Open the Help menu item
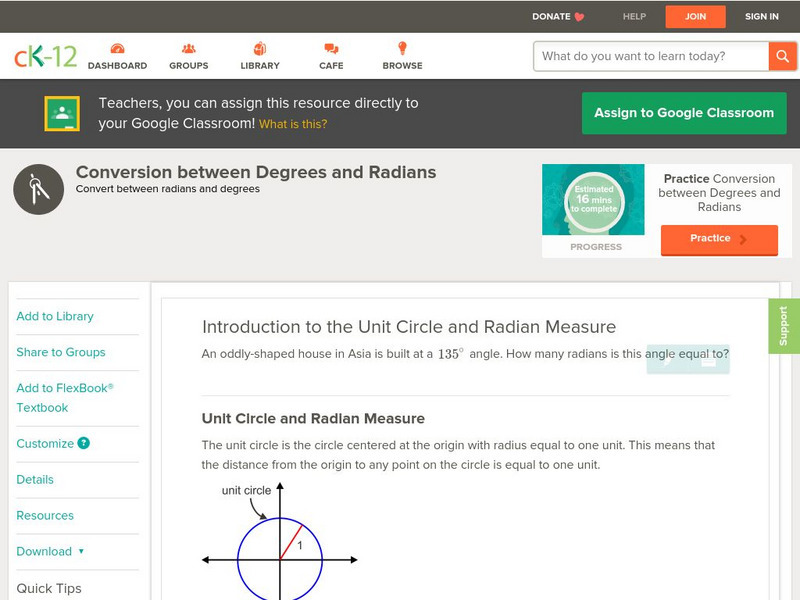The image size is (800, 600). point(633,16)
